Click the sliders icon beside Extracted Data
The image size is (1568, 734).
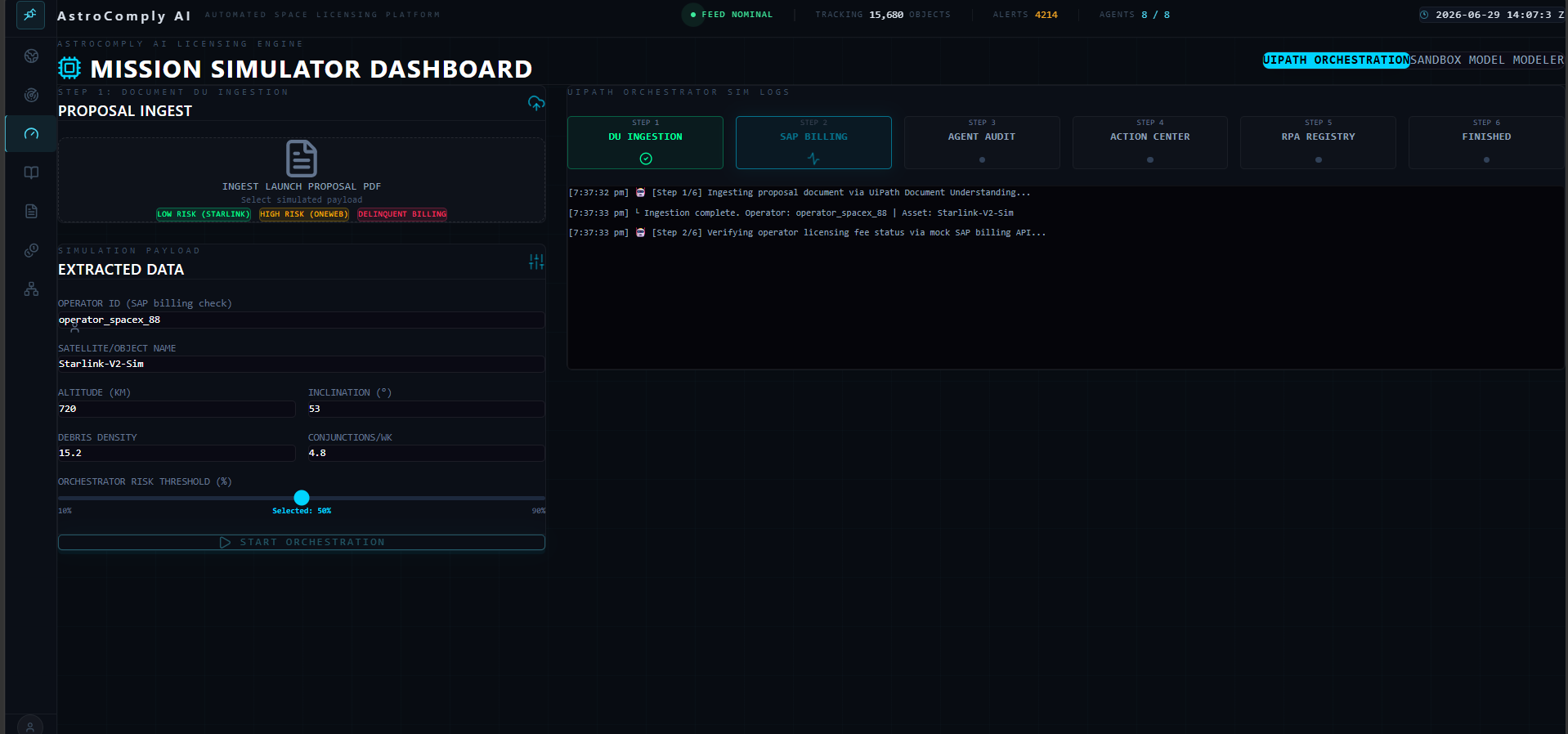point(536,262)
